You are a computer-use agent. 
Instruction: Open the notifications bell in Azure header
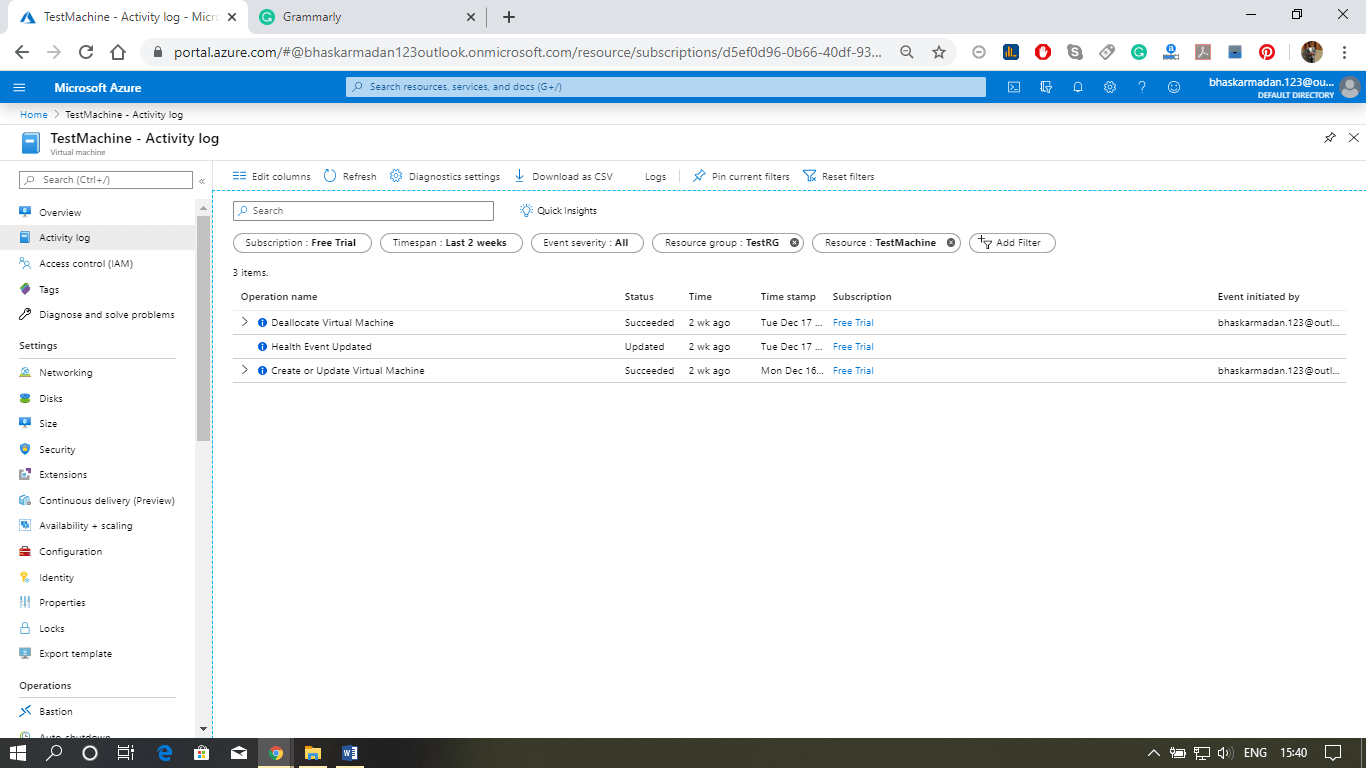pos(1078,87)
